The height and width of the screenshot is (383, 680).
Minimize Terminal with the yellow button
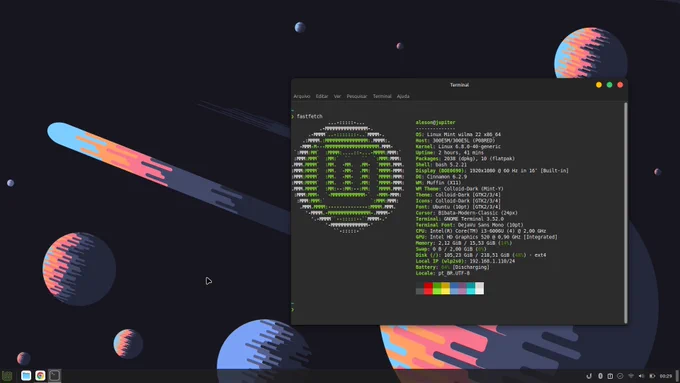(x=599, y=85)
